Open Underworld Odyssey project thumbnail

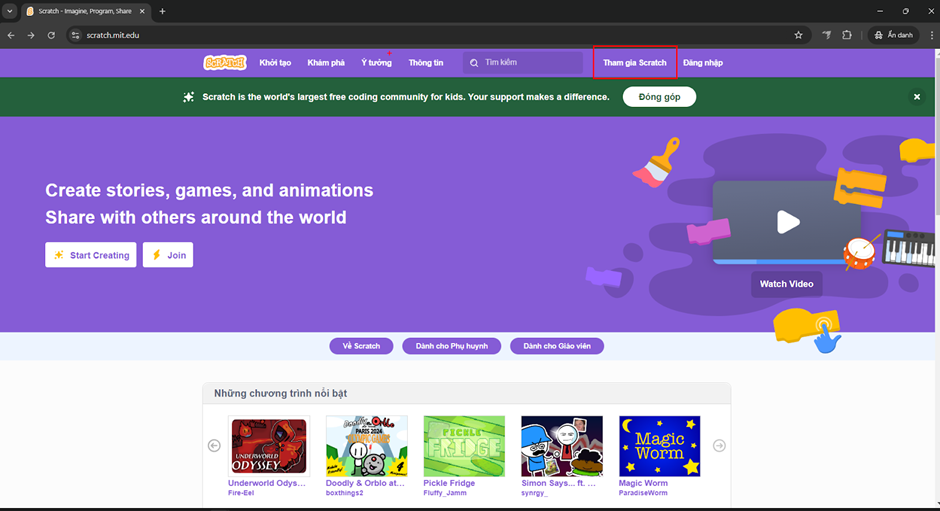pyautogui.click(x=269, y=446)
